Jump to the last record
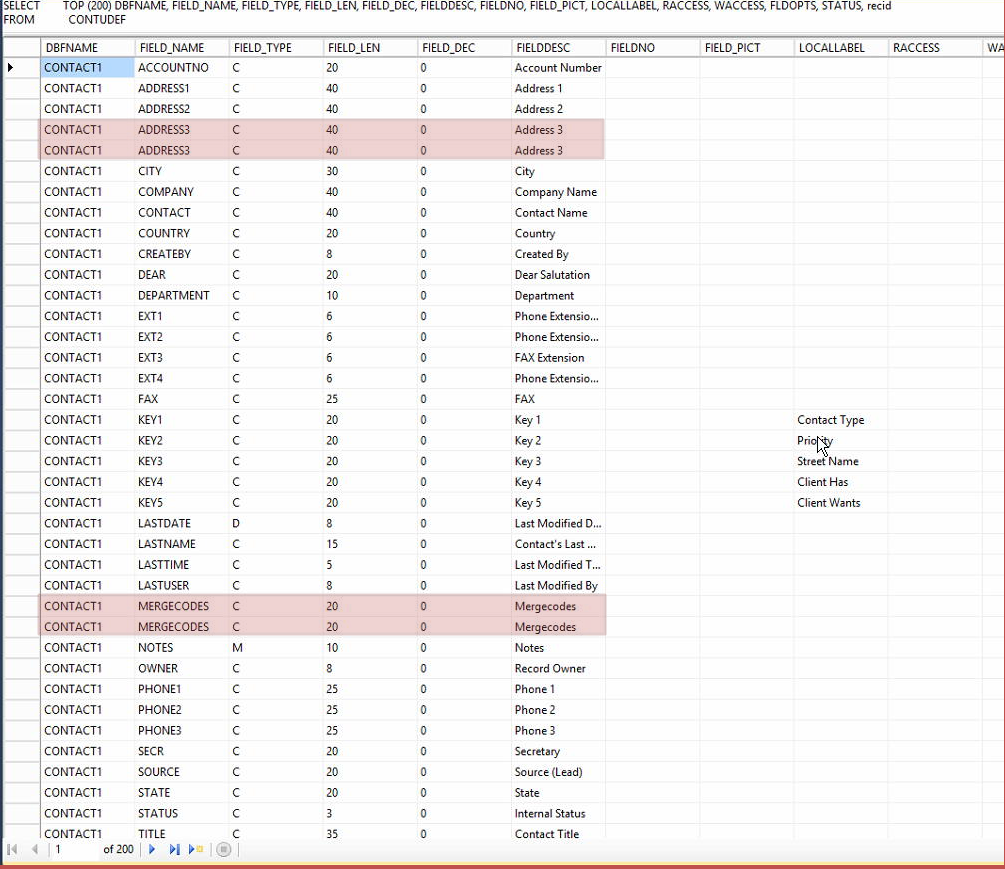Screen dimensions: 1005x869 174,849
